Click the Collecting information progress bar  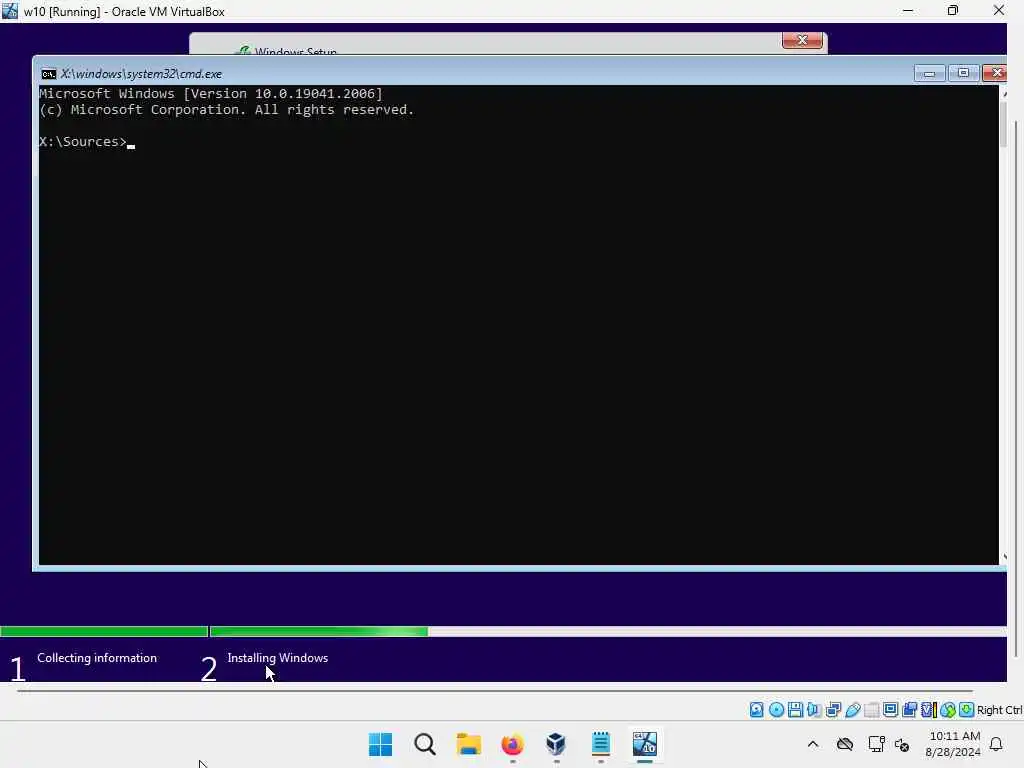(104, 632)
